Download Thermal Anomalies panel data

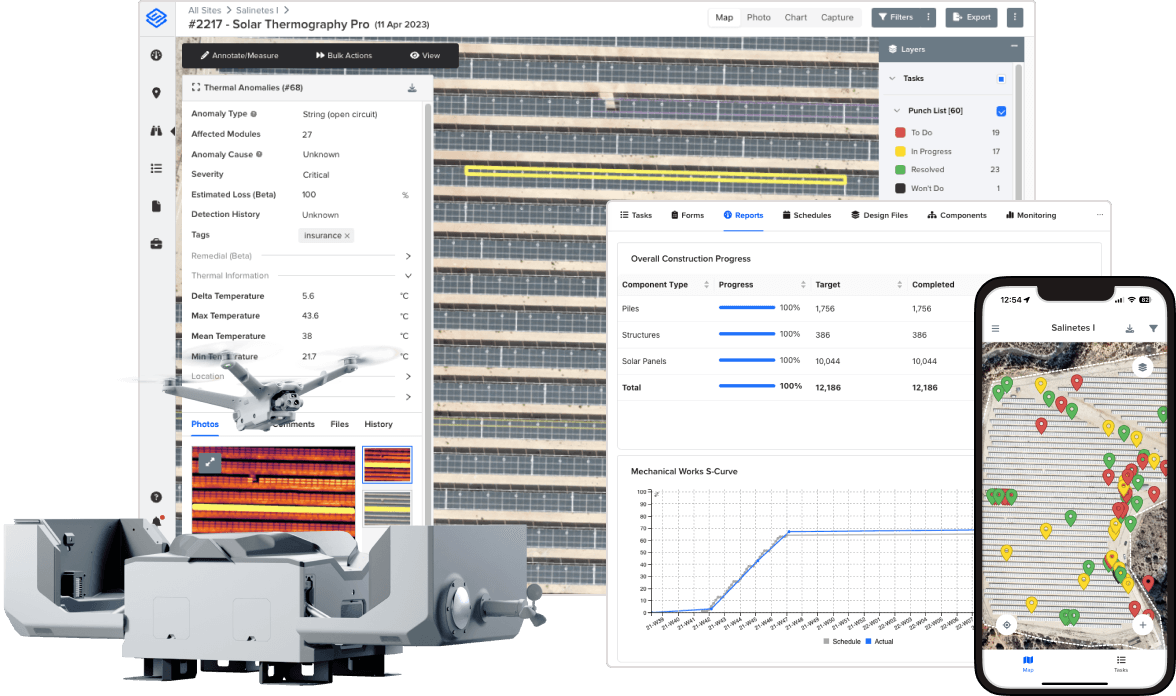pyautogui.click(x=412, y=88)
